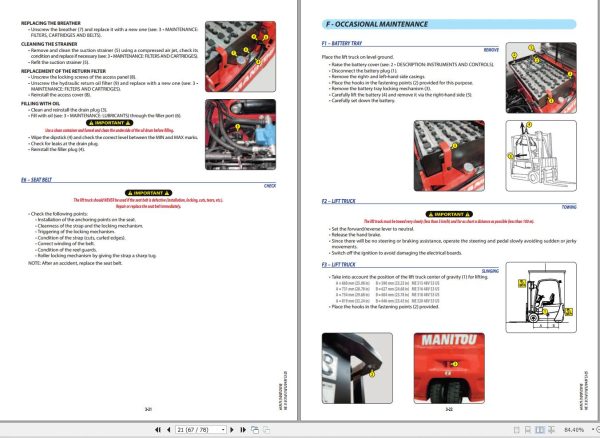Image resolution: width=600 pixels, height=438 pixels.
Task: Switch to single page view
Action: click(516, 430)
